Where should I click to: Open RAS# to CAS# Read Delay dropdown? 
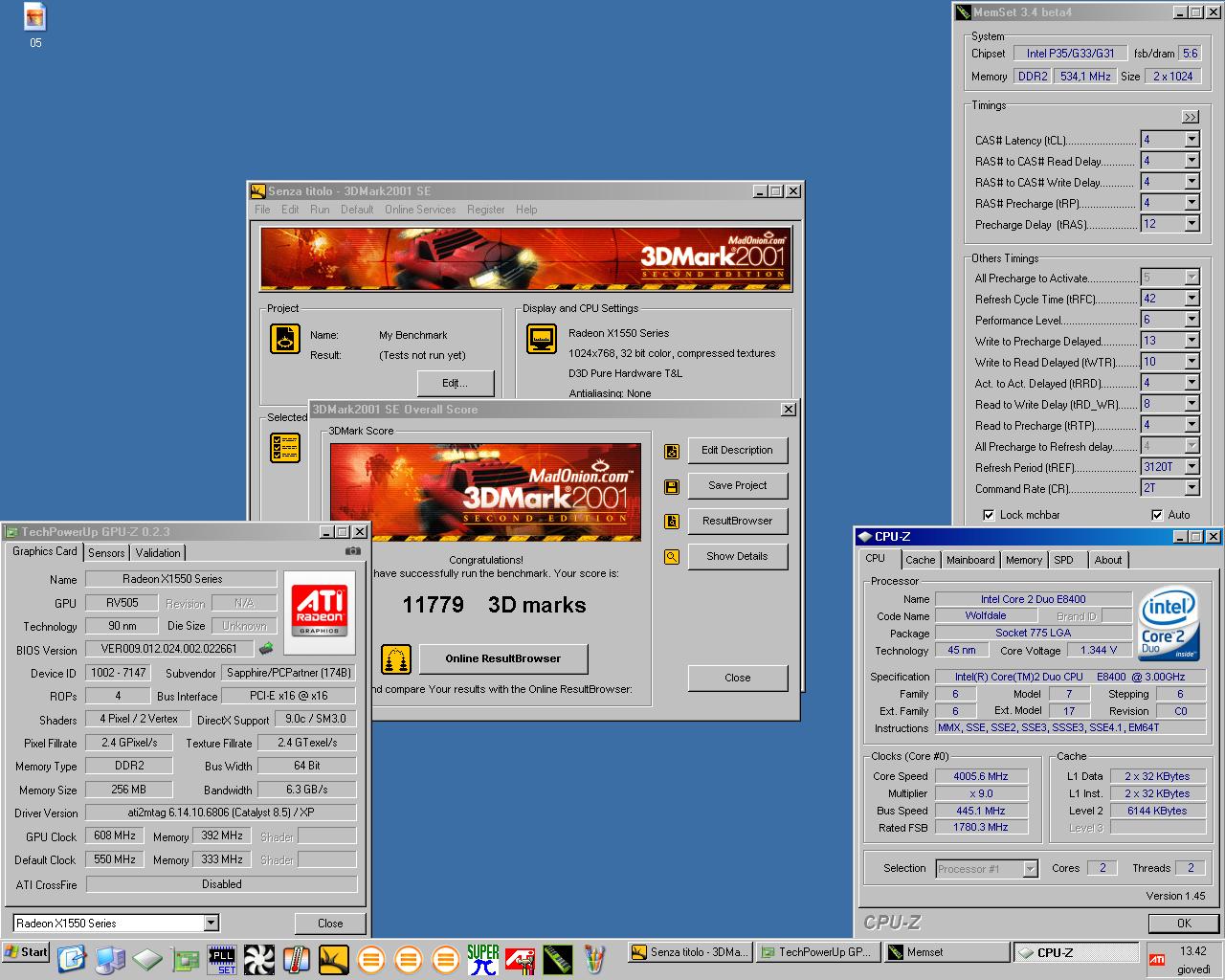point(1192,161)
